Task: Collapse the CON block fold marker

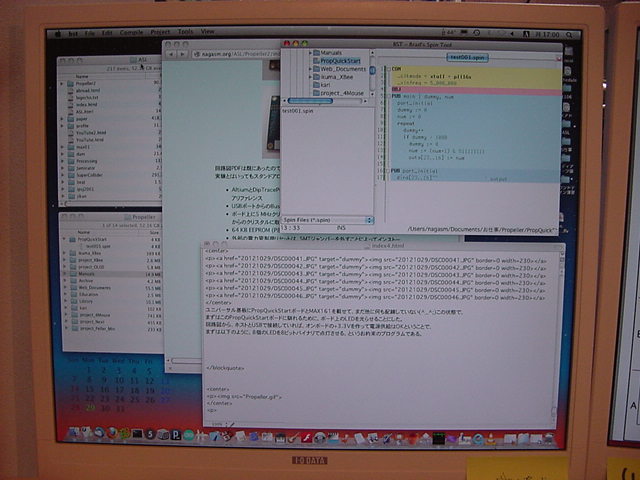Action: (389, 69)
